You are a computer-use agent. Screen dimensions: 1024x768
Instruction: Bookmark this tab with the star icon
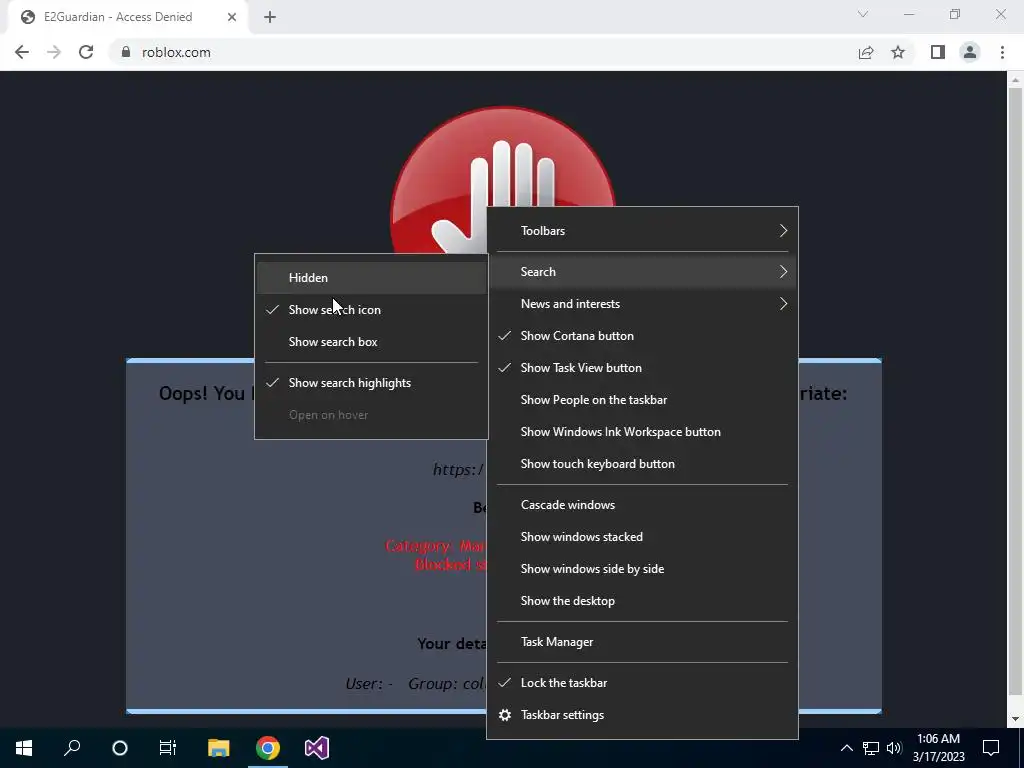click(898, 52)
